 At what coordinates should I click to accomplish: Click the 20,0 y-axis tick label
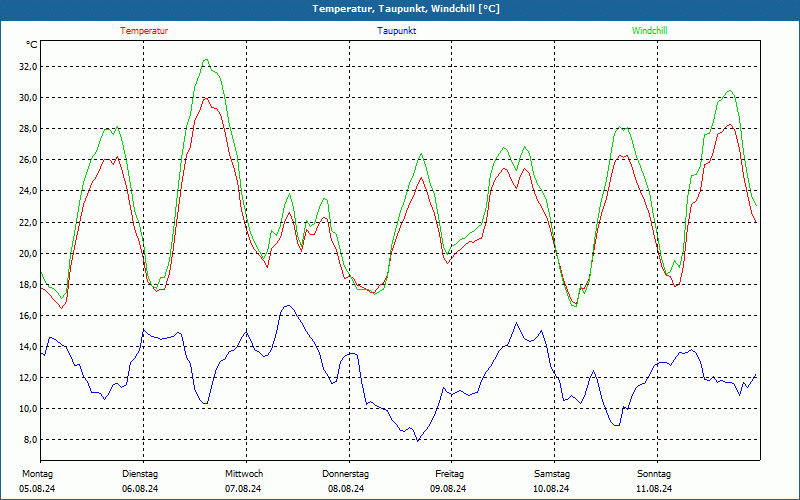click(27, 254)
